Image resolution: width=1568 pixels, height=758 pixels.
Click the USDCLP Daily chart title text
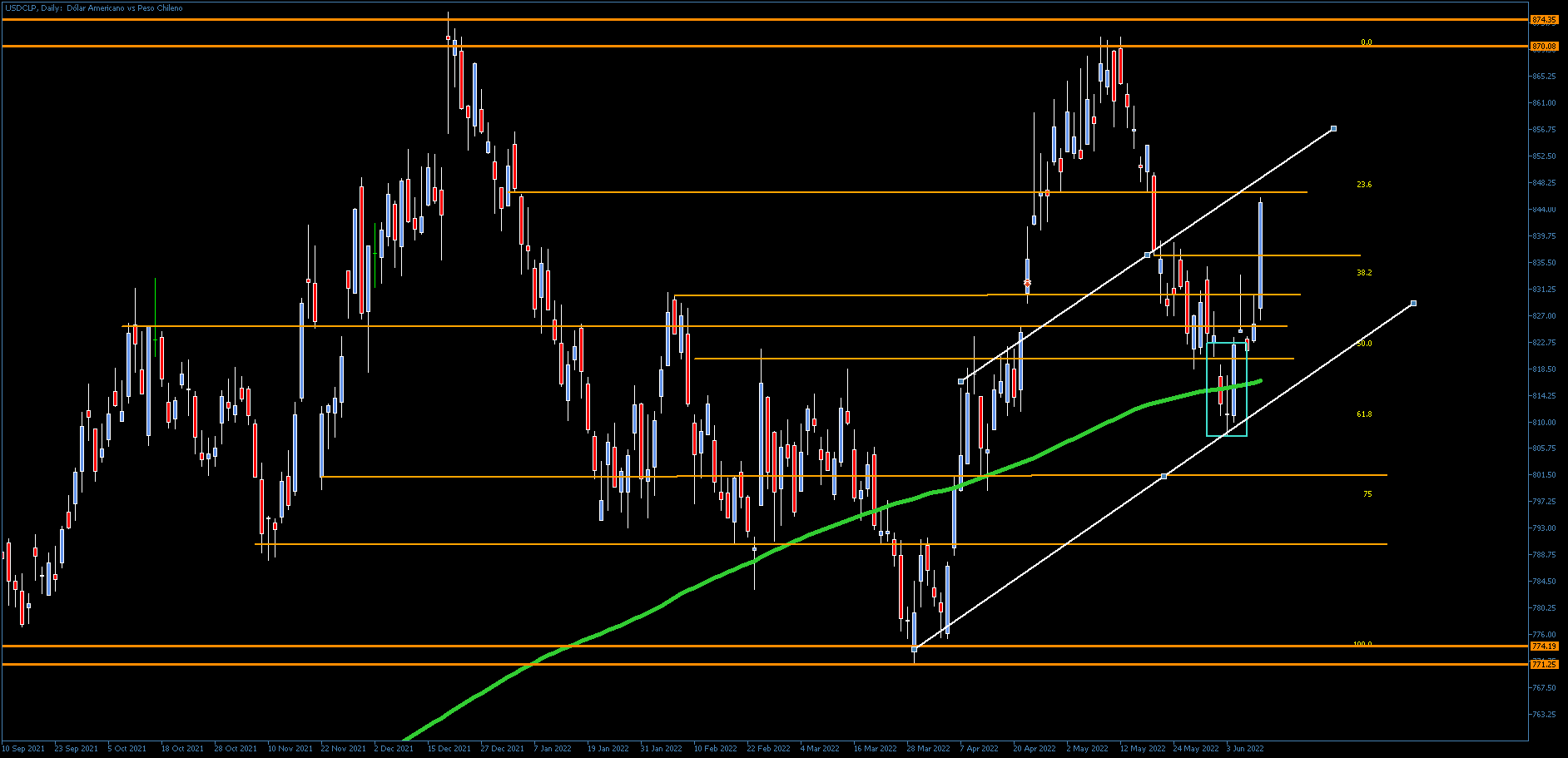(93, 8)
